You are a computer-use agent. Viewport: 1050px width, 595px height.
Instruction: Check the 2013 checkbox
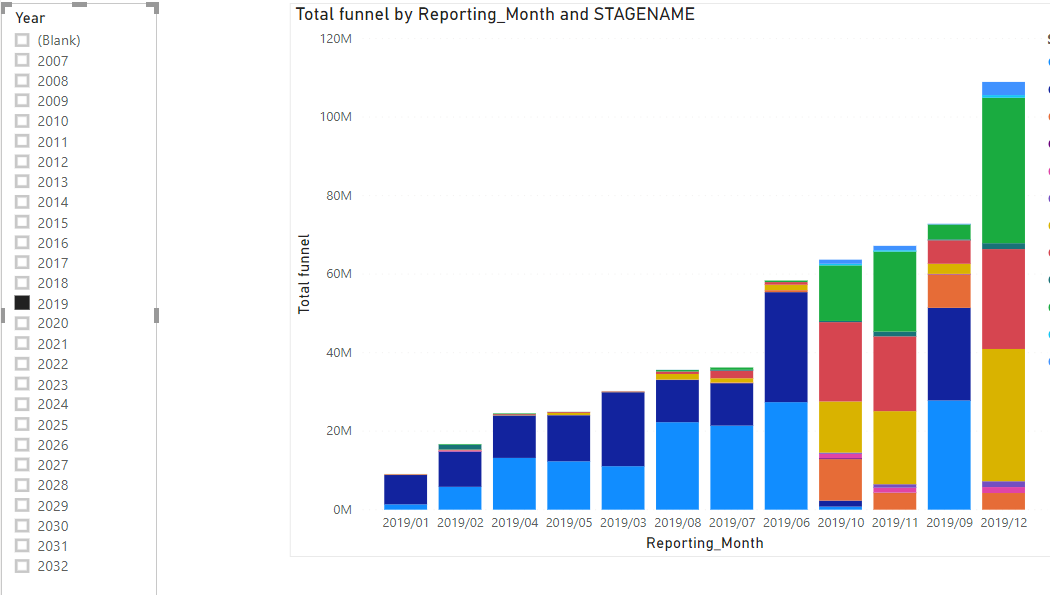pyautogui.click(x=22, y=181)
